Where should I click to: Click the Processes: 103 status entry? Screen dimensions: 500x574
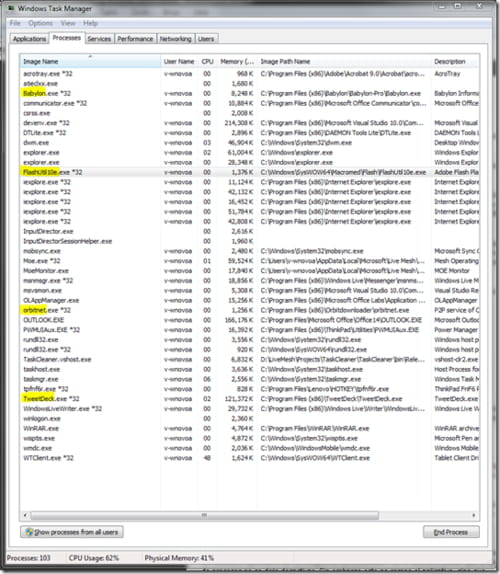pos(29,558)
